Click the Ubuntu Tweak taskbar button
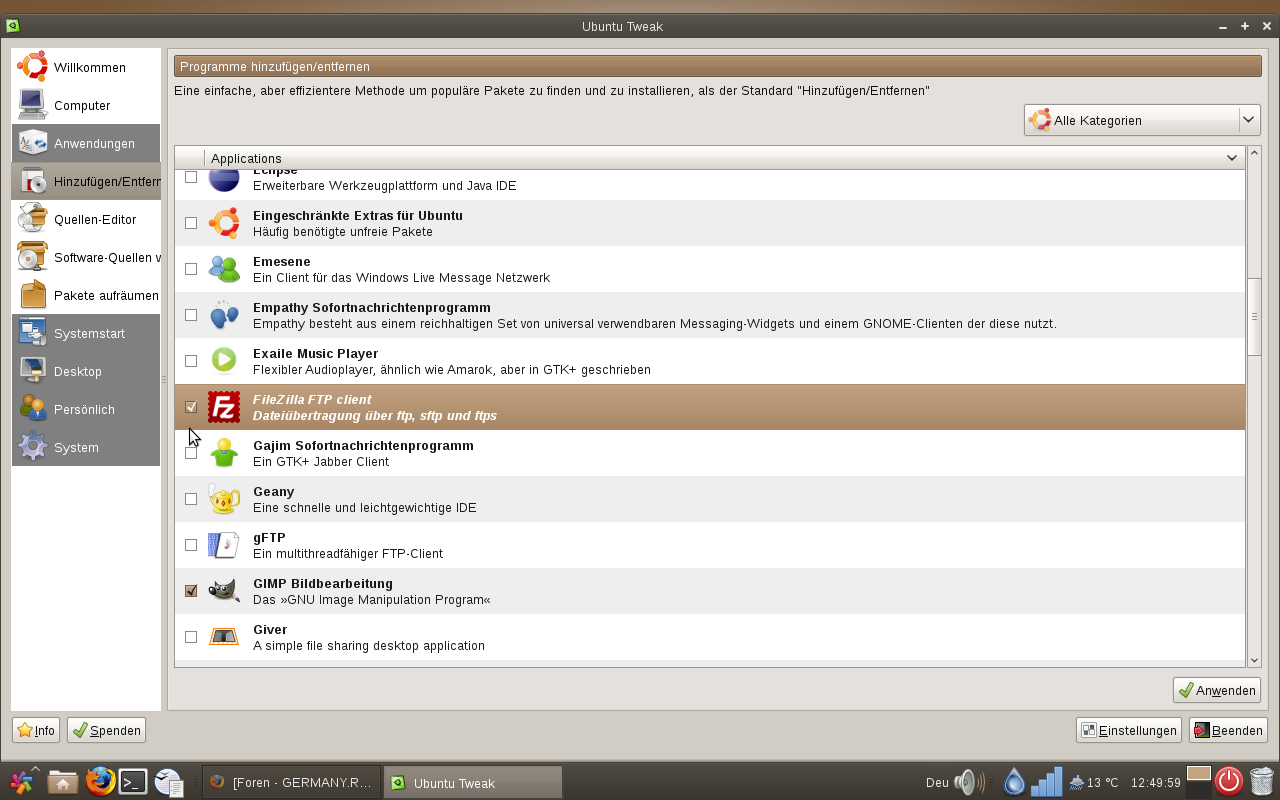This screenshot has height=800, width=1280. pyautogui.click(x=473, y=782)
